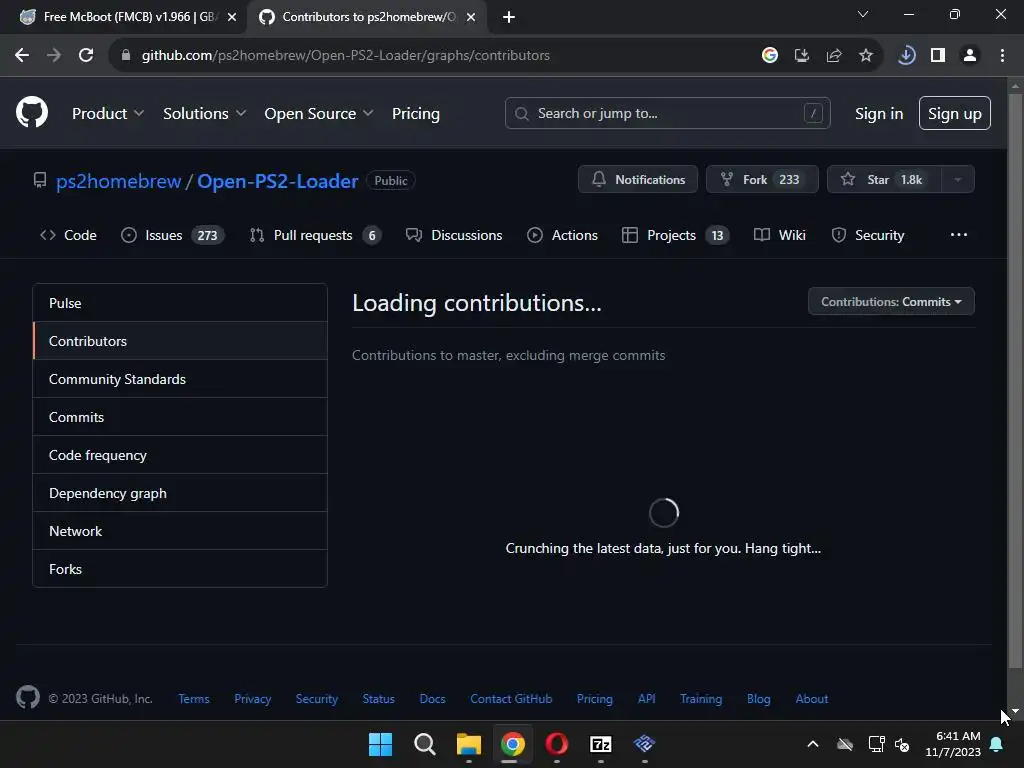Click GitHub logo in footer

coord(28,697)
